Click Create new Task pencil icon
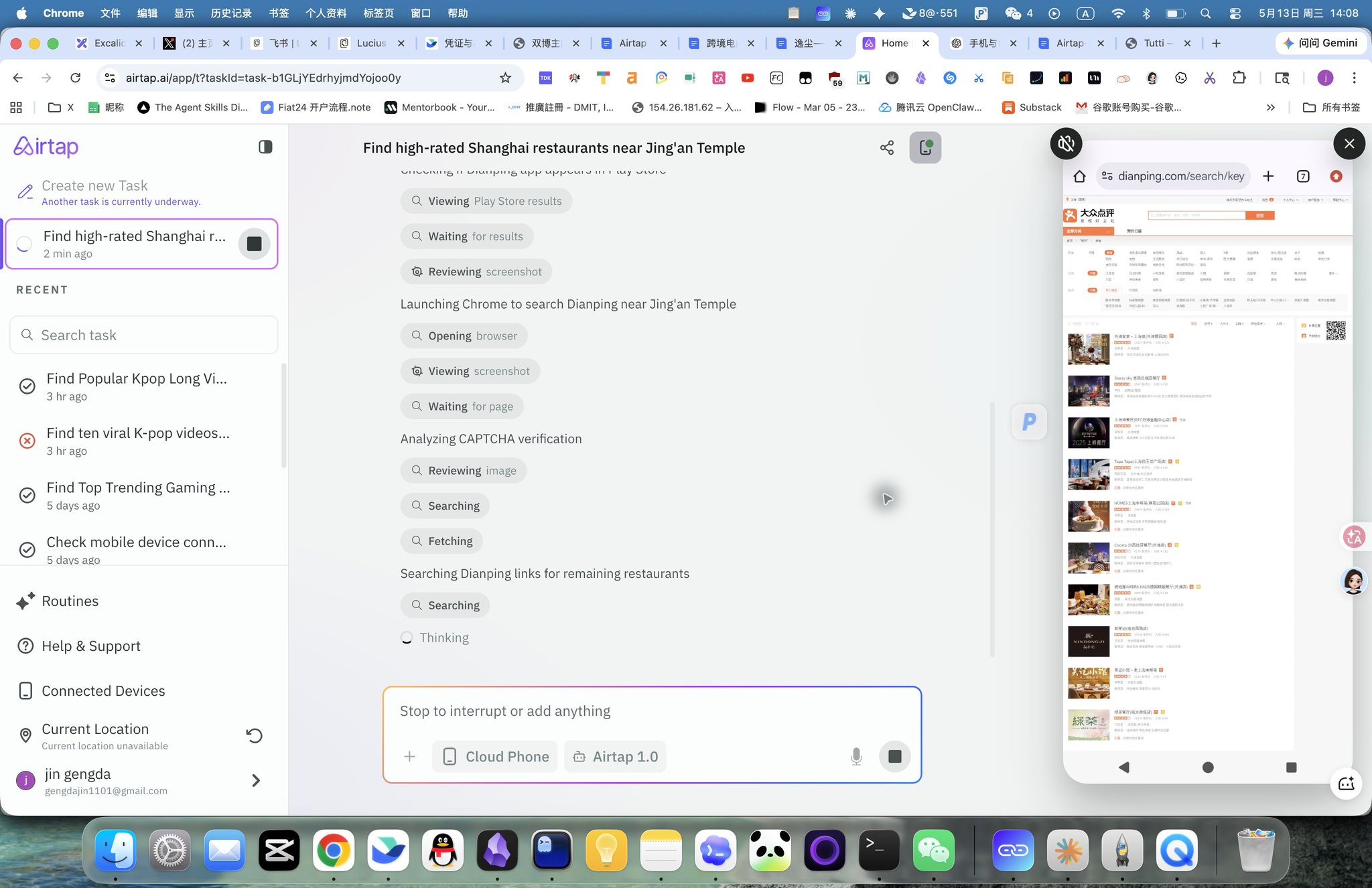 point(25,192)
